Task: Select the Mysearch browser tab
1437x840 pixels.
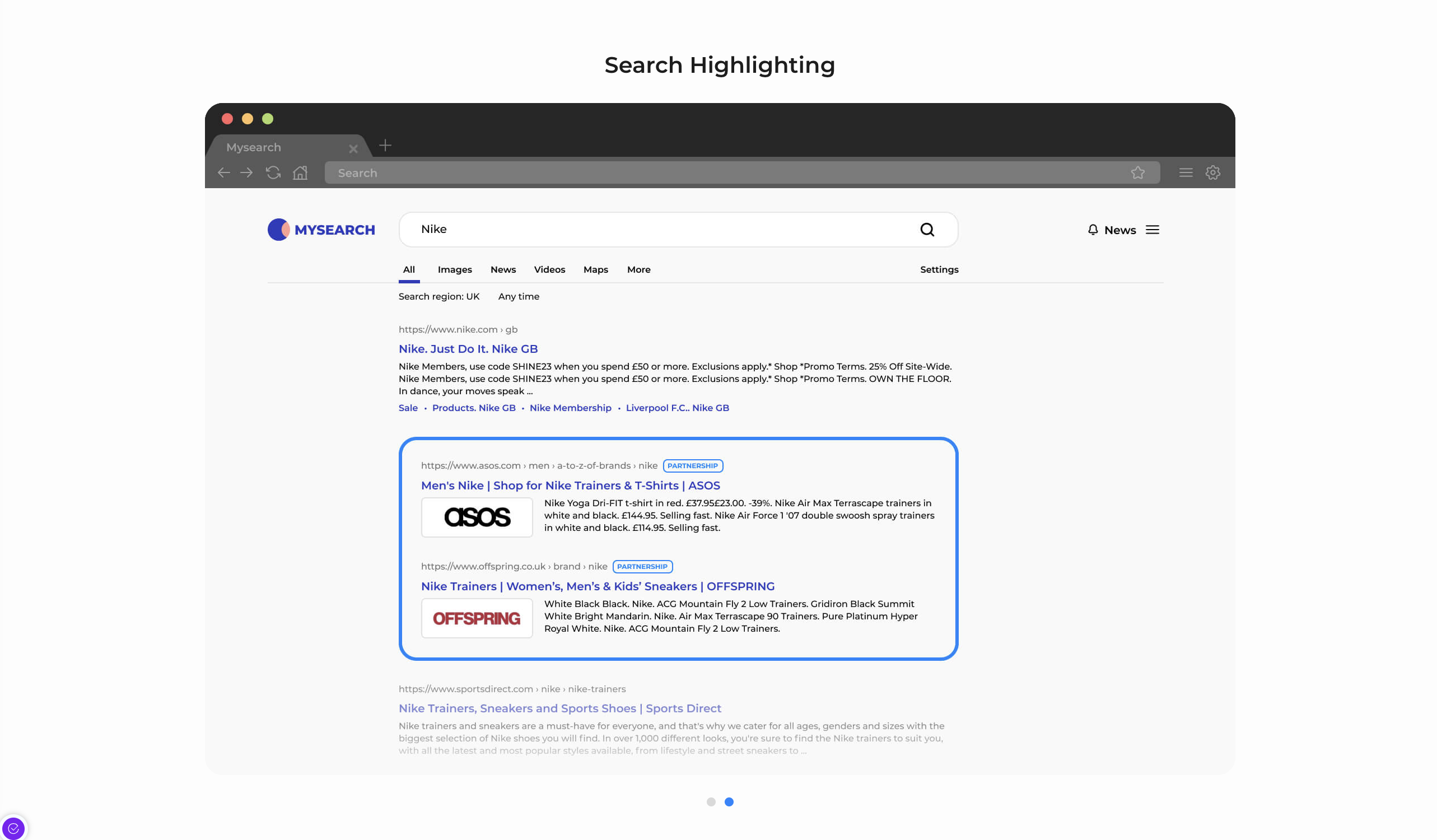Action: click(288, 147)
